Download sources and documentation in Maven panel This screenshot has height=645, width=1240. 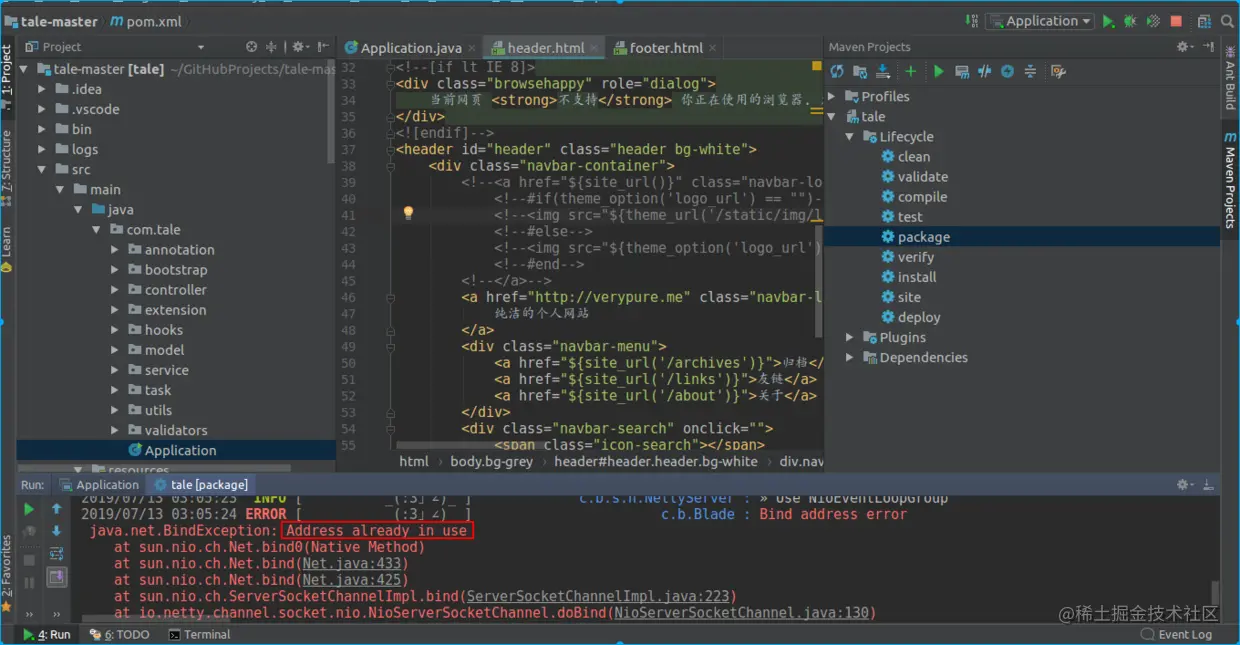[883, 71]
